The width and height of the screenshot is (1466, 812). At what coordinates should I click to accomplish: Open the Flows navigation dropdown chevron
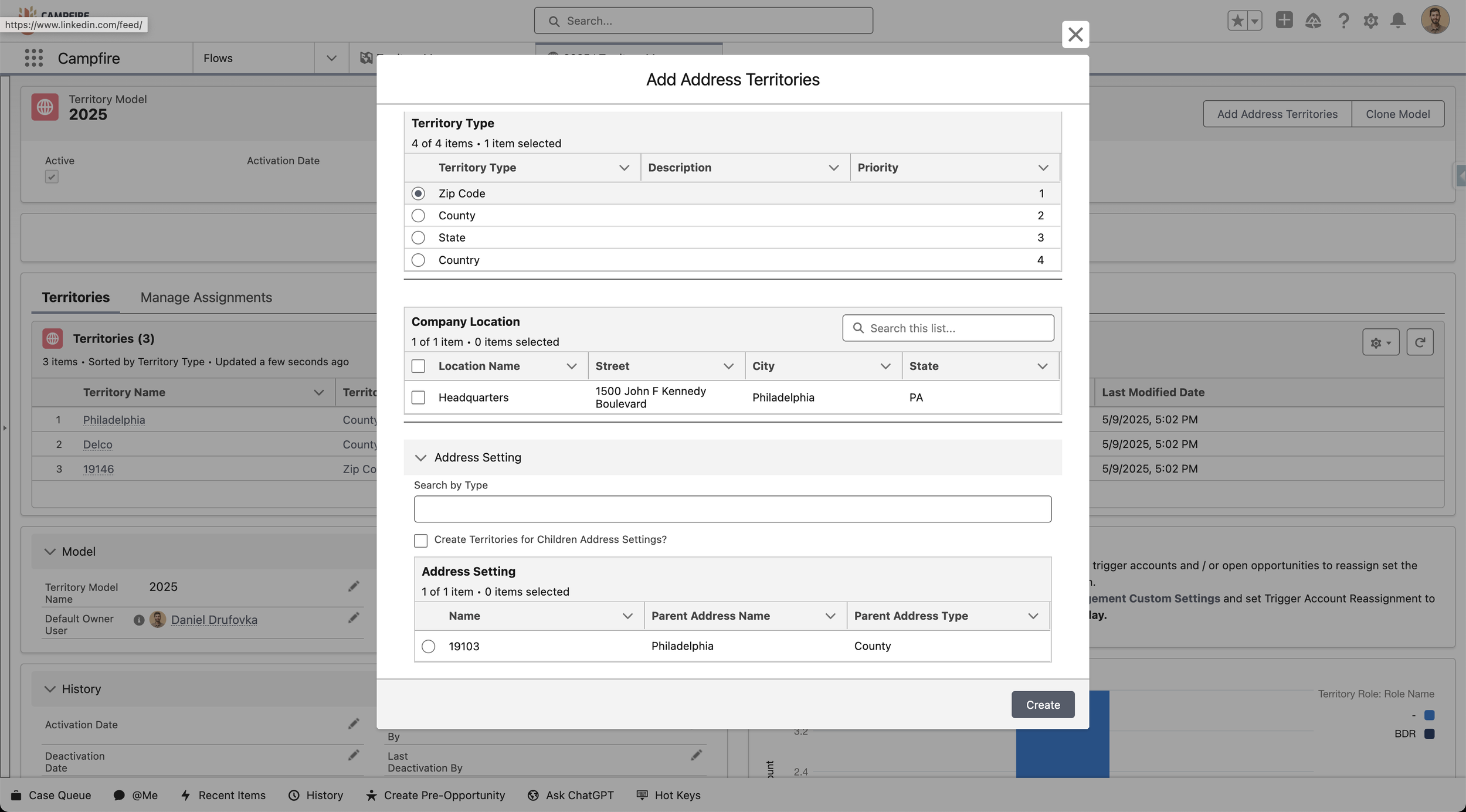[331, 58]
